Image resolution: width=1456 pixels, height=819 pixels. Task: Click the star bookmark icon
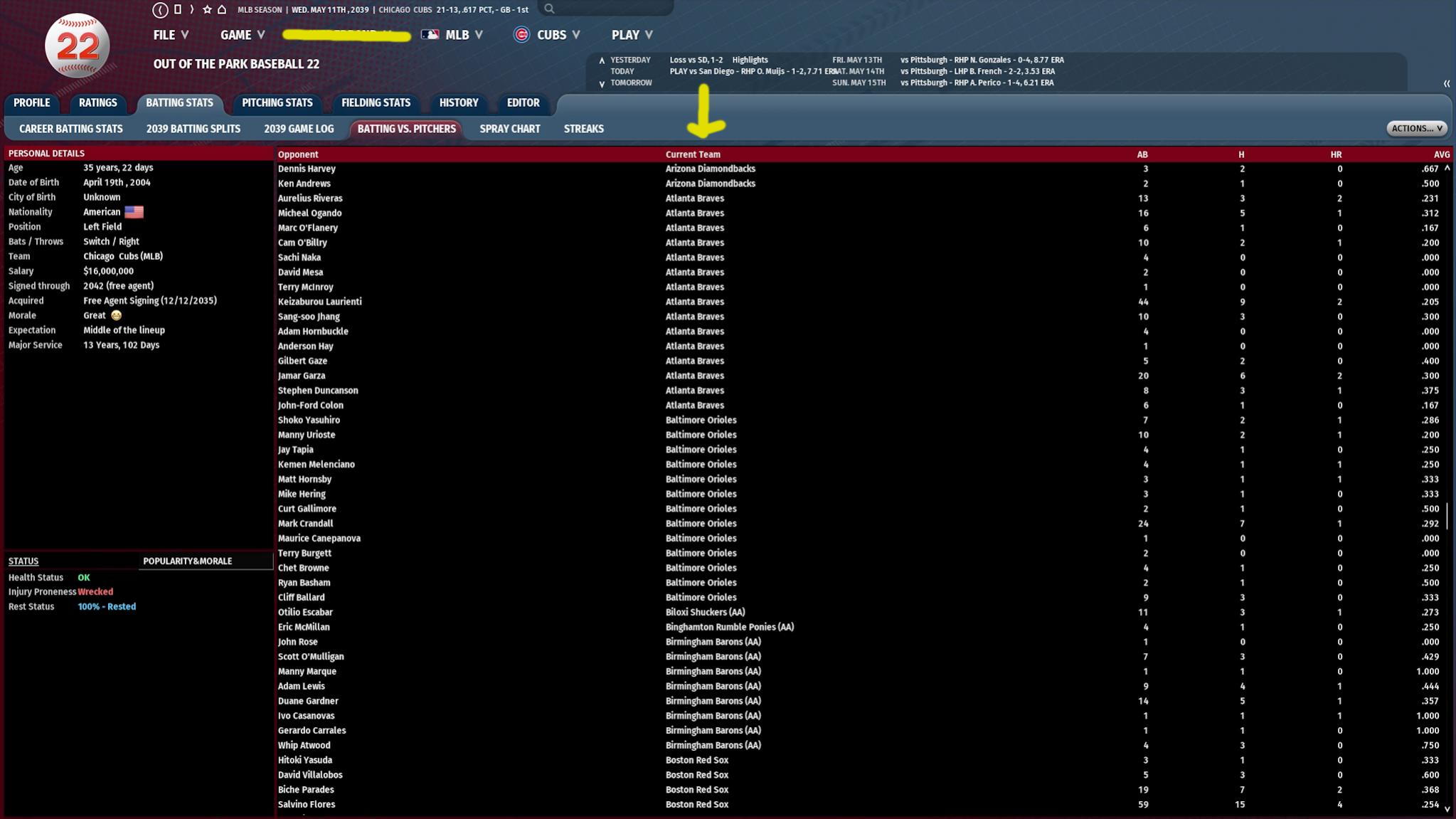[207, 10]
